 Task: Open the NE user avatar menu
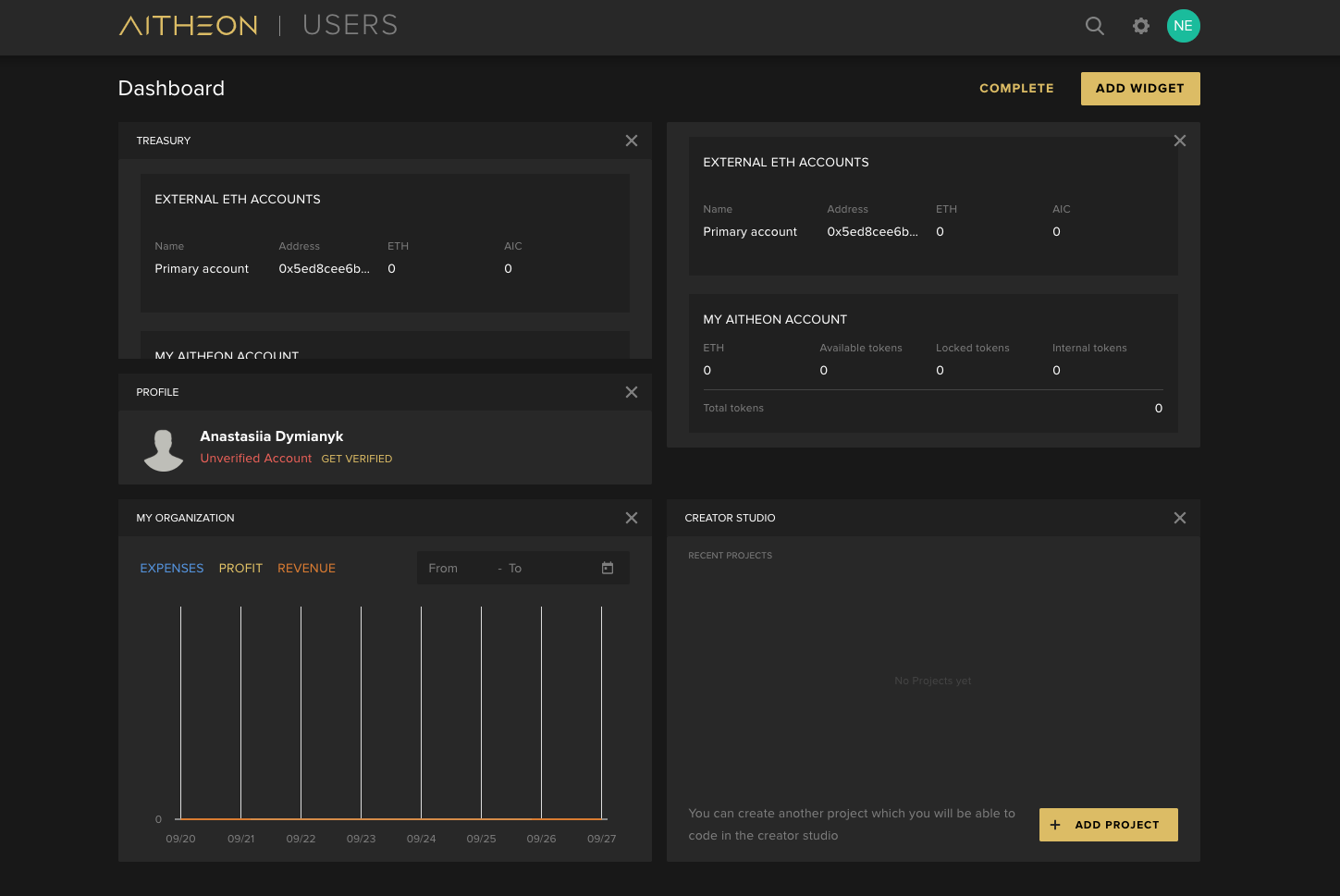(x=1184, y=26)
